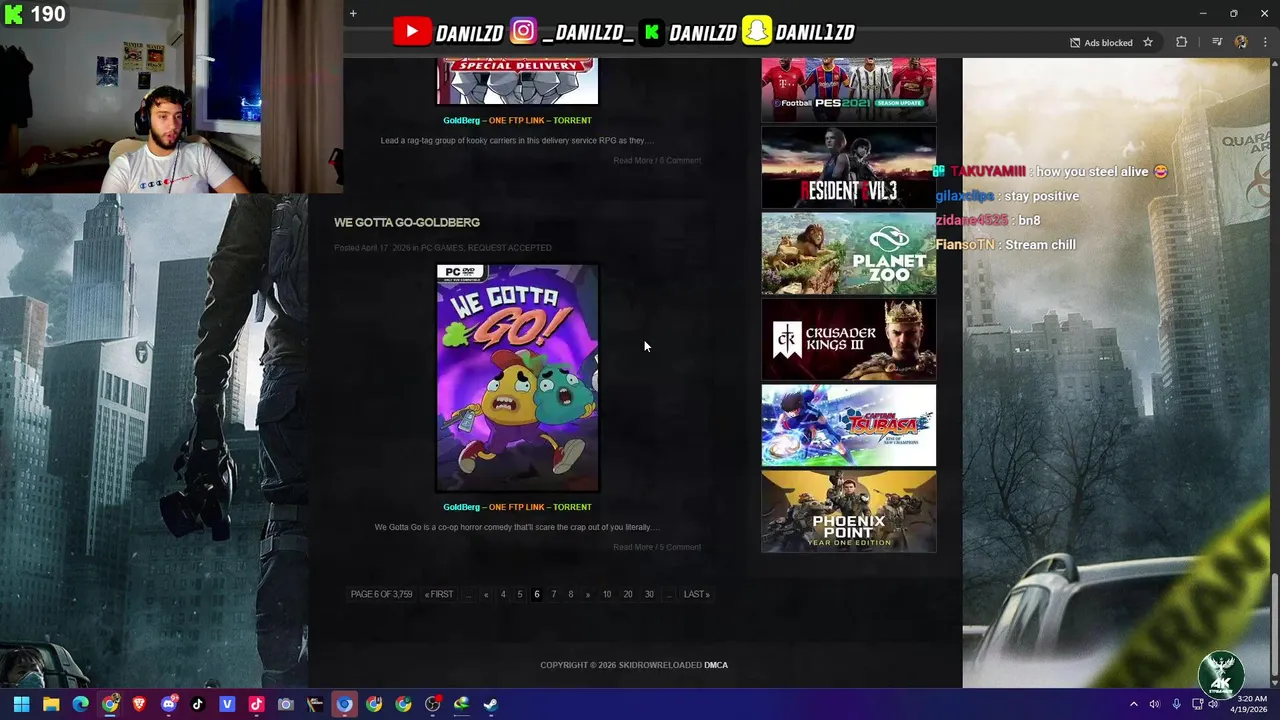
Task: Open the blue V app taskbar icon
Action: (x=227, y=704)
